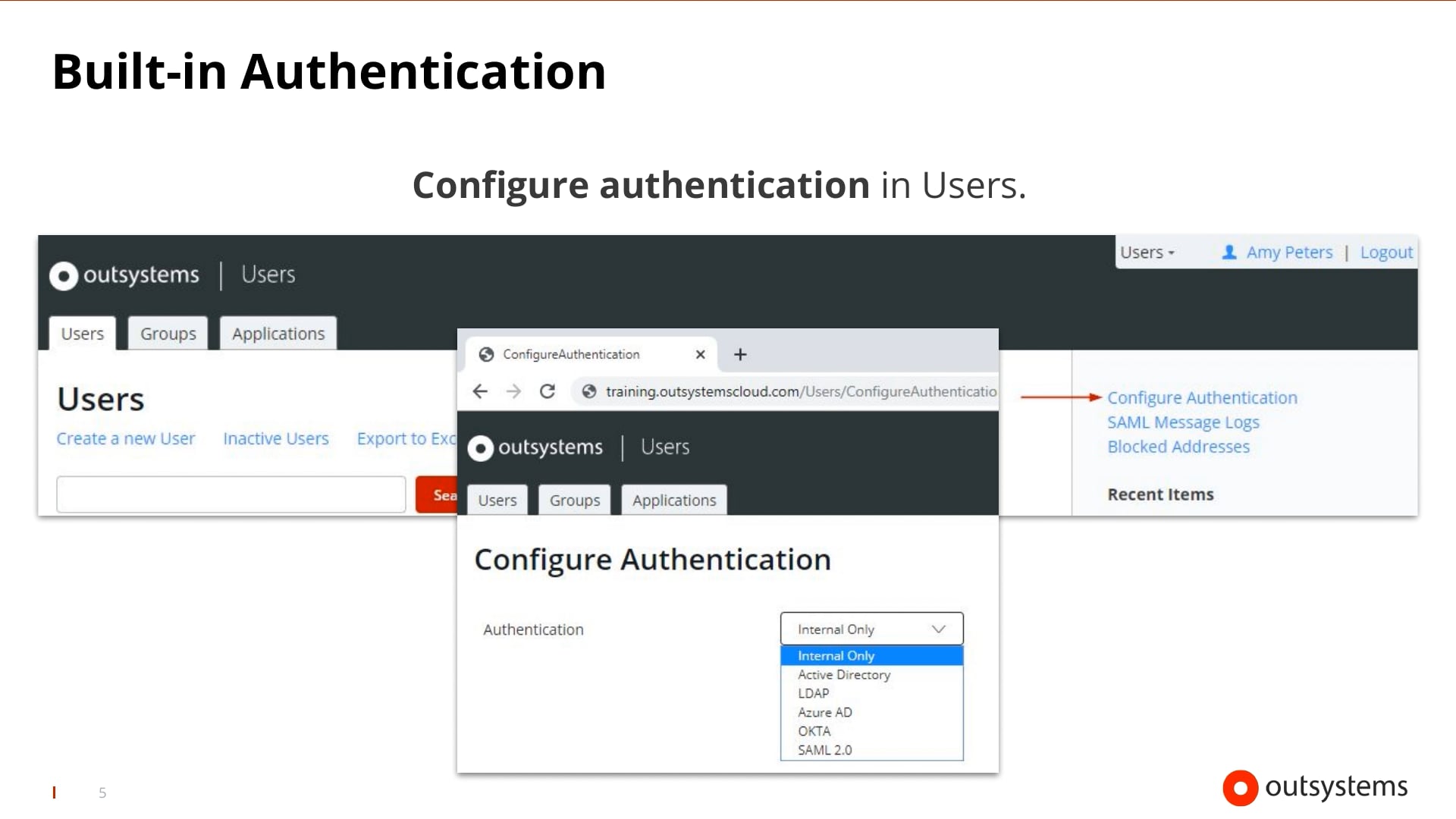Open the Applications tab in the popup
The width and height of the screenshot is (1456, 819).
coord(673,500)
